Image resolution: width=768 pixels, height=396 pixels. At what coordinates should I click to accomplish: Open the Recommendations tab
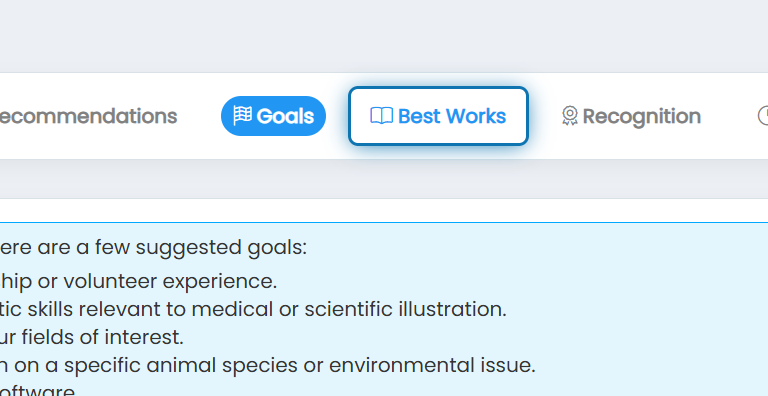[x=88, y=116]
